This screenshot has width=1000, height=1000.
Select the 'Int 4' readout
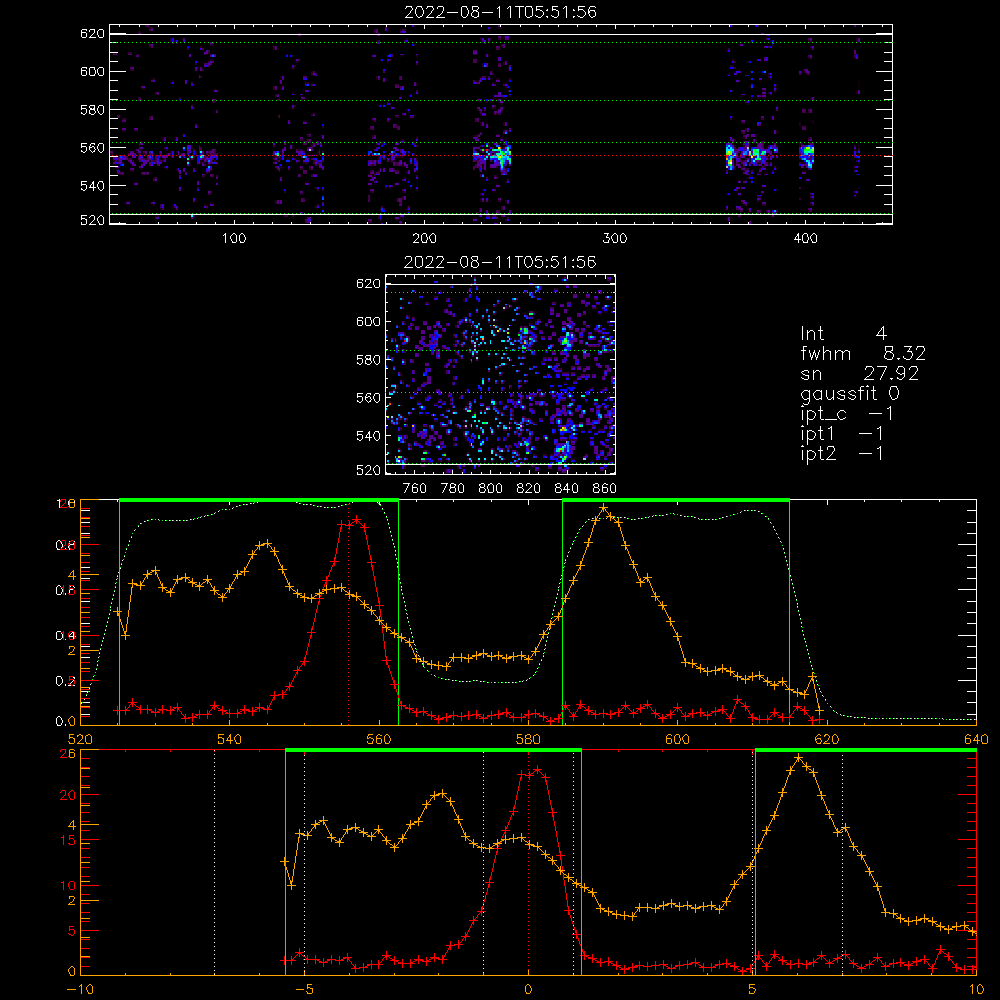pyautogui.click(x=843, y=333)
